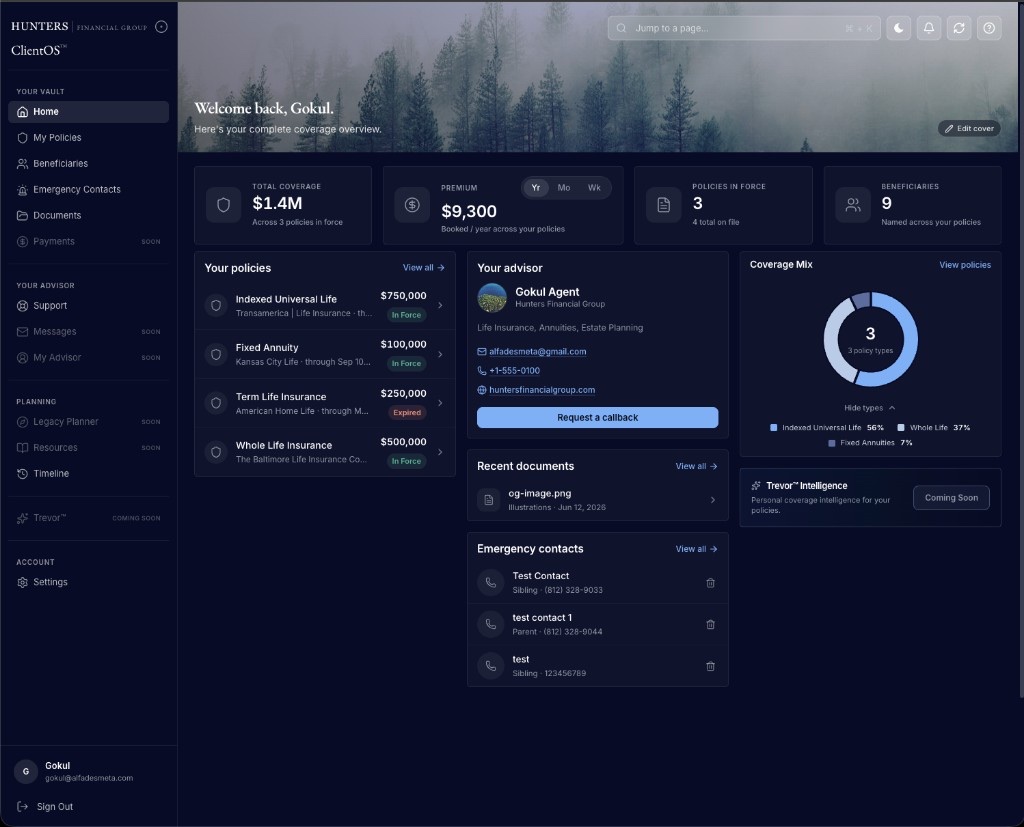Expand the Term Life Insurance policy chevron
Image resolution: width=1024 pixels, height=827 pixels.
click(x=440, y=403)
